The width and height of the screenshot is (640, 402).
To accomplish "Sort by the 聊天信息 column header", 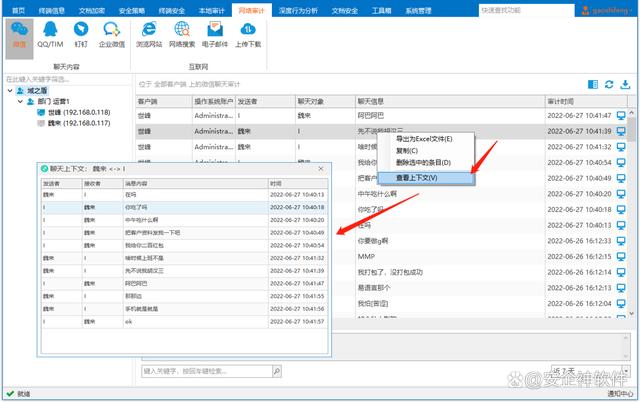I will click(450, 101).
